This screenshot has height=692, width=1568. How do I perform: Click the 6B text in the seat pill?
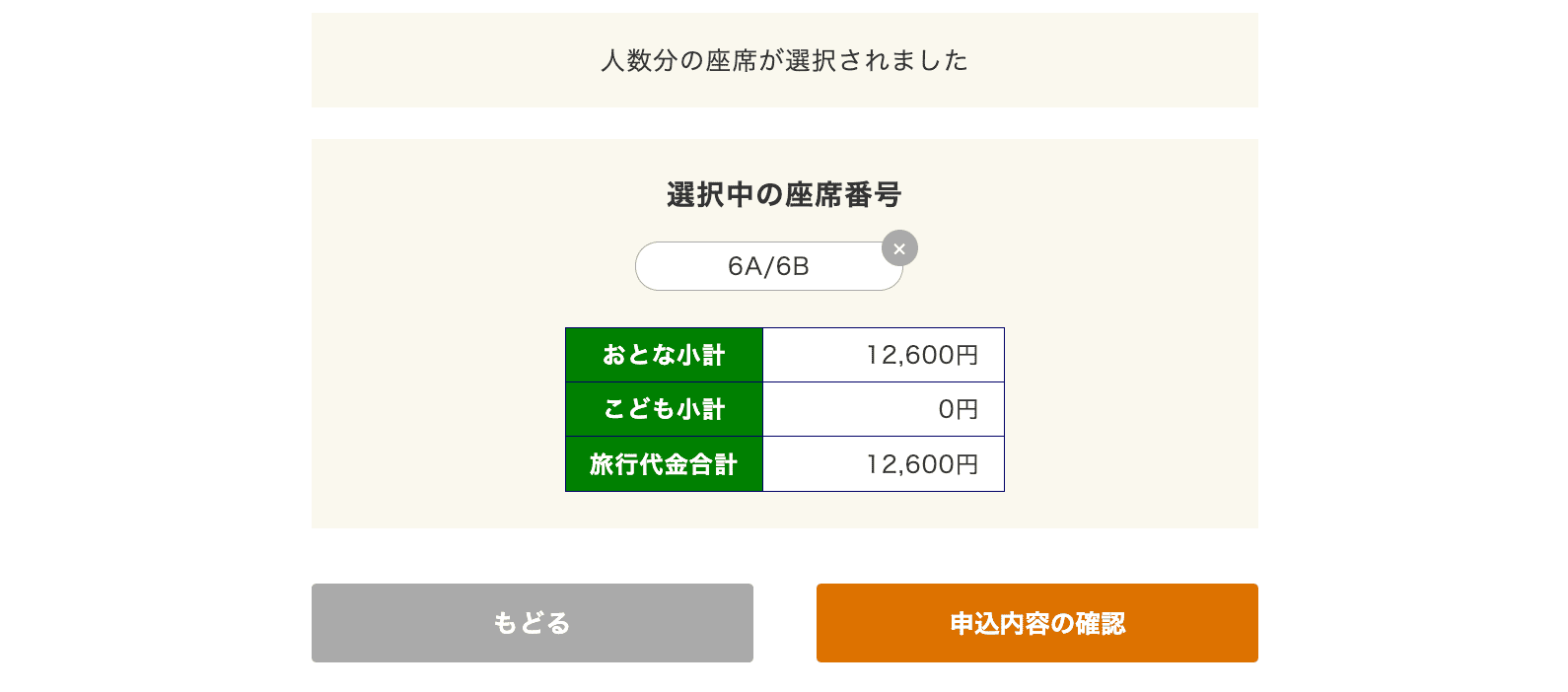point(793,266)
